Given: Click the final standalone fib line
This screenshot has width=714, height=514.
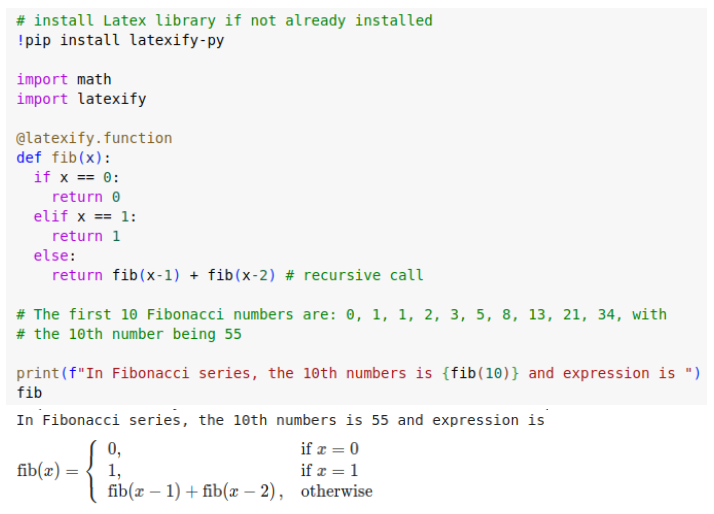Looking at the screenshot, I should (29, 393).
